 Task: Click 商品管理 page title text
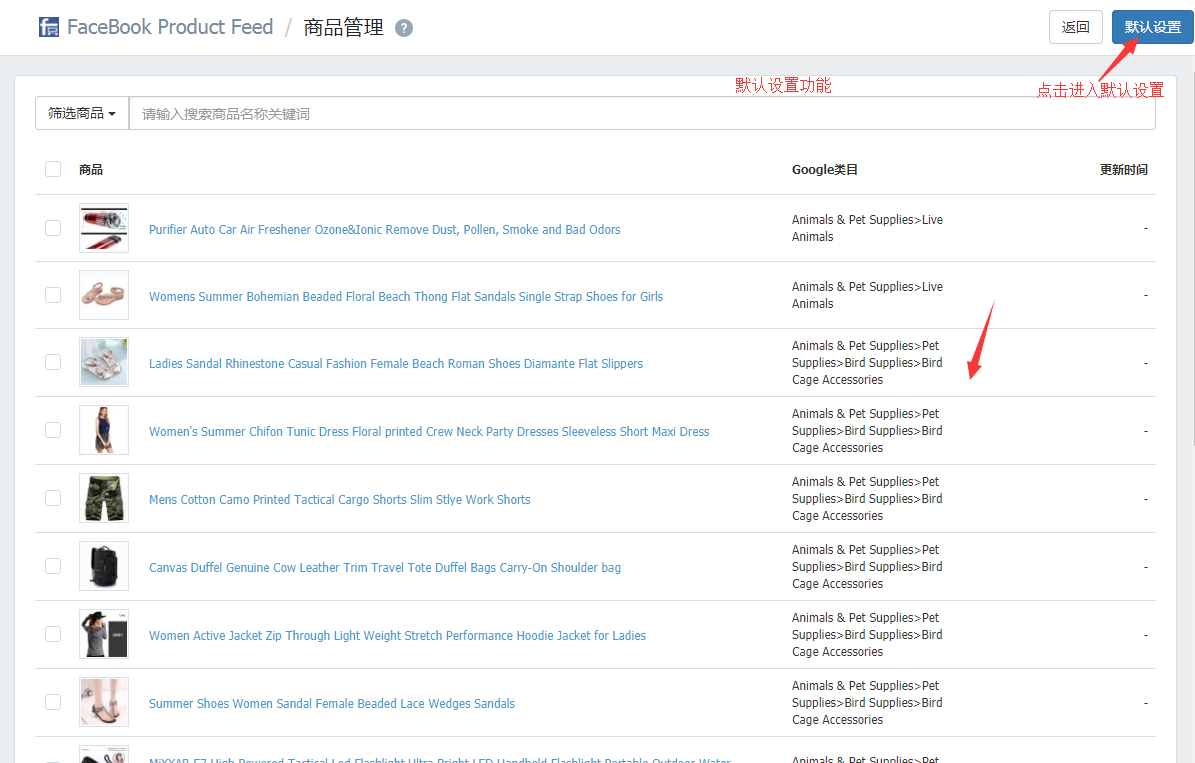(x=344, y=27)
